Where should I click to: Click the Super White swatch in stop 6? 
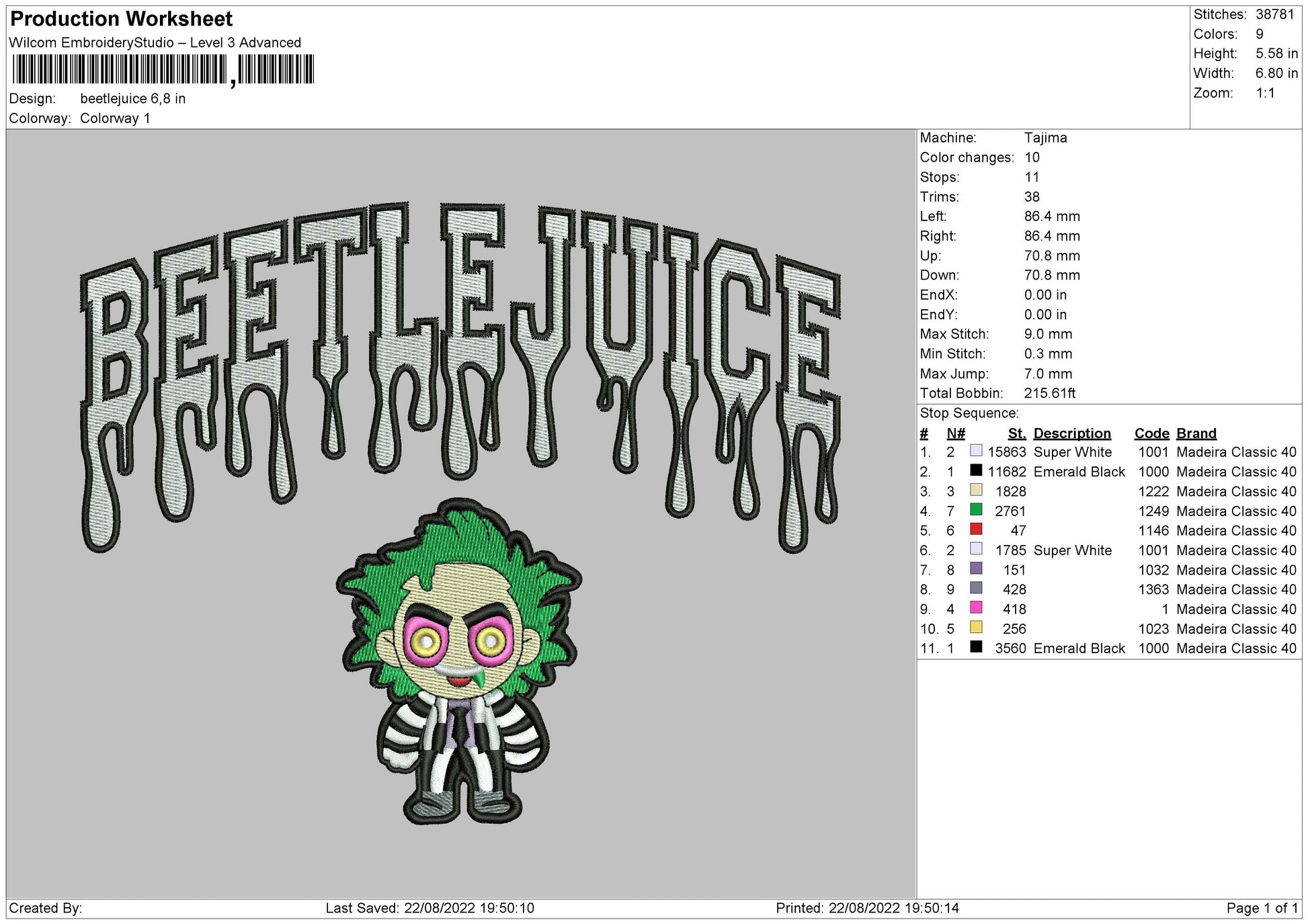(x=976, y=549)
